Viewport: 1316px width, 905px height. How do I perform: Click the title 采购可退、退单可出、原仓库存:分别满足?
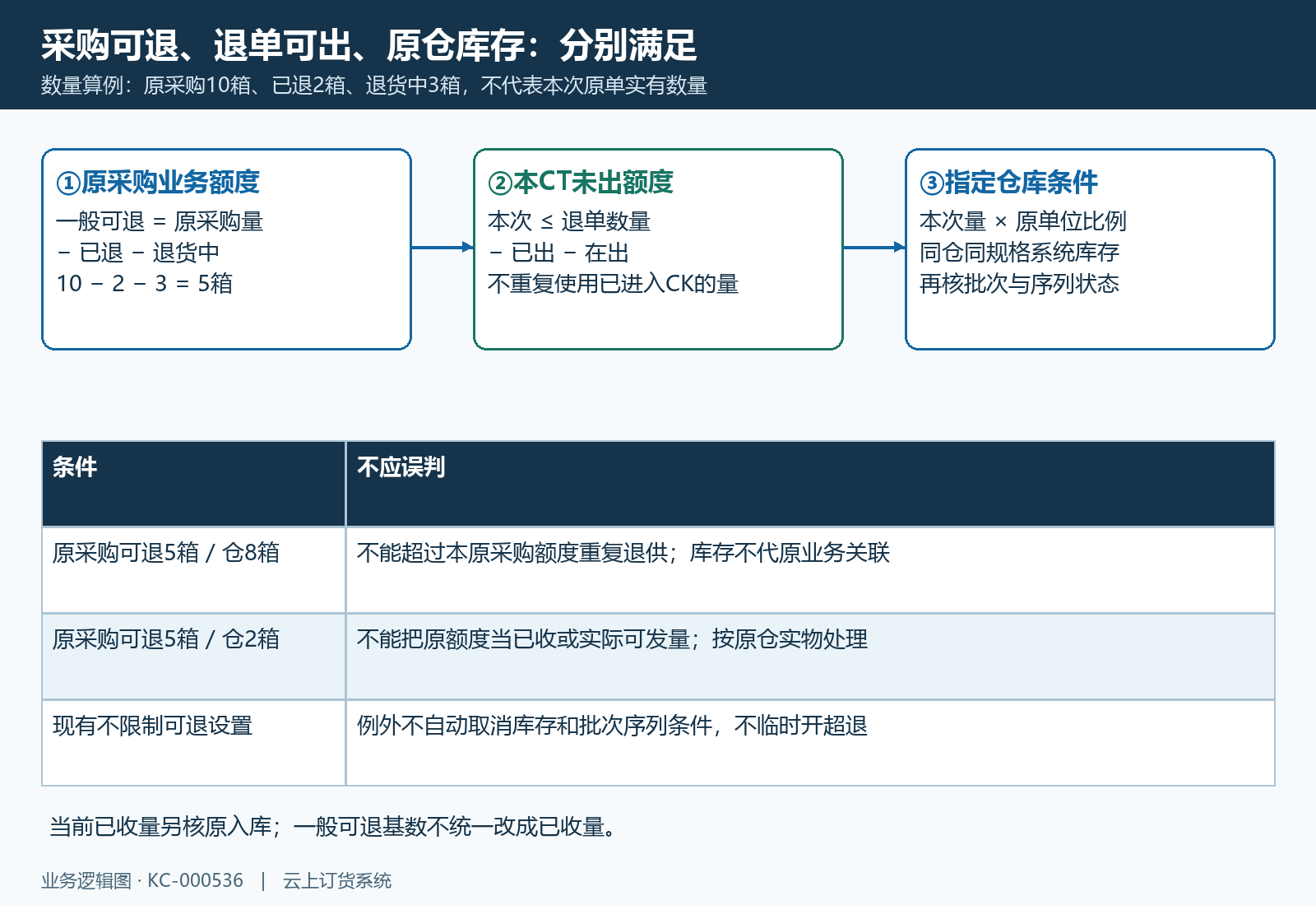click(369, 45)
